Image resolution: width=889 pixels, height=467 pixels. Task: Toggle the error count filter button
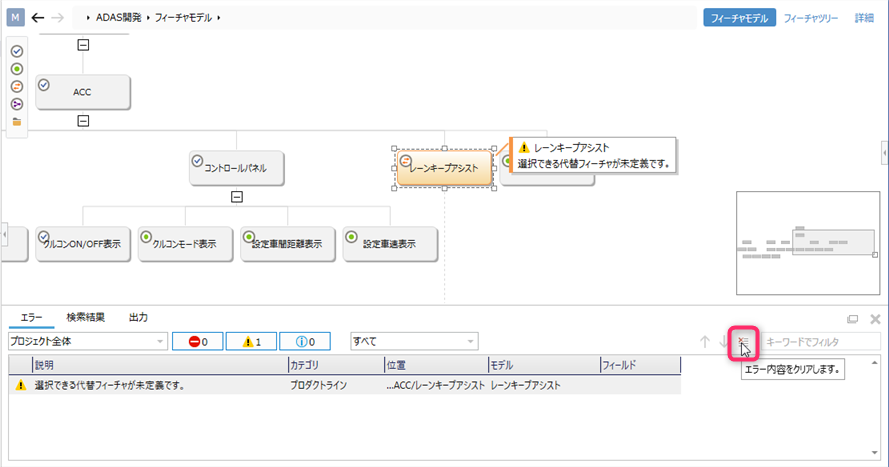click(x=197, y=342)
